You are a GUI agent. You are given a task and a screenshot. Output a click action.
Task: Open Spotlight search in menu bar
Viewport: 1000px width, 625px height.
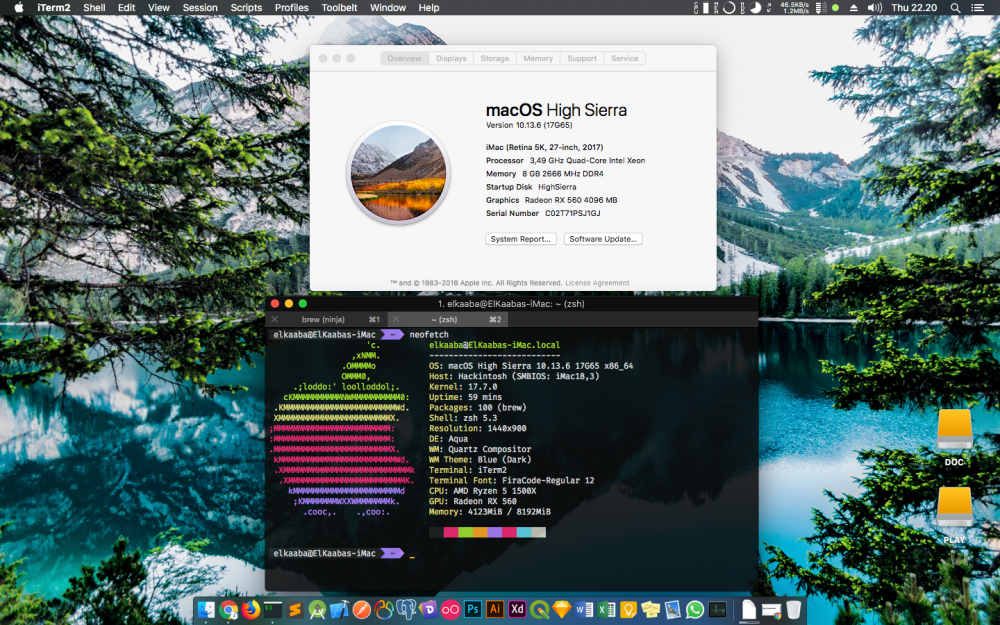(x=955, y=8)
